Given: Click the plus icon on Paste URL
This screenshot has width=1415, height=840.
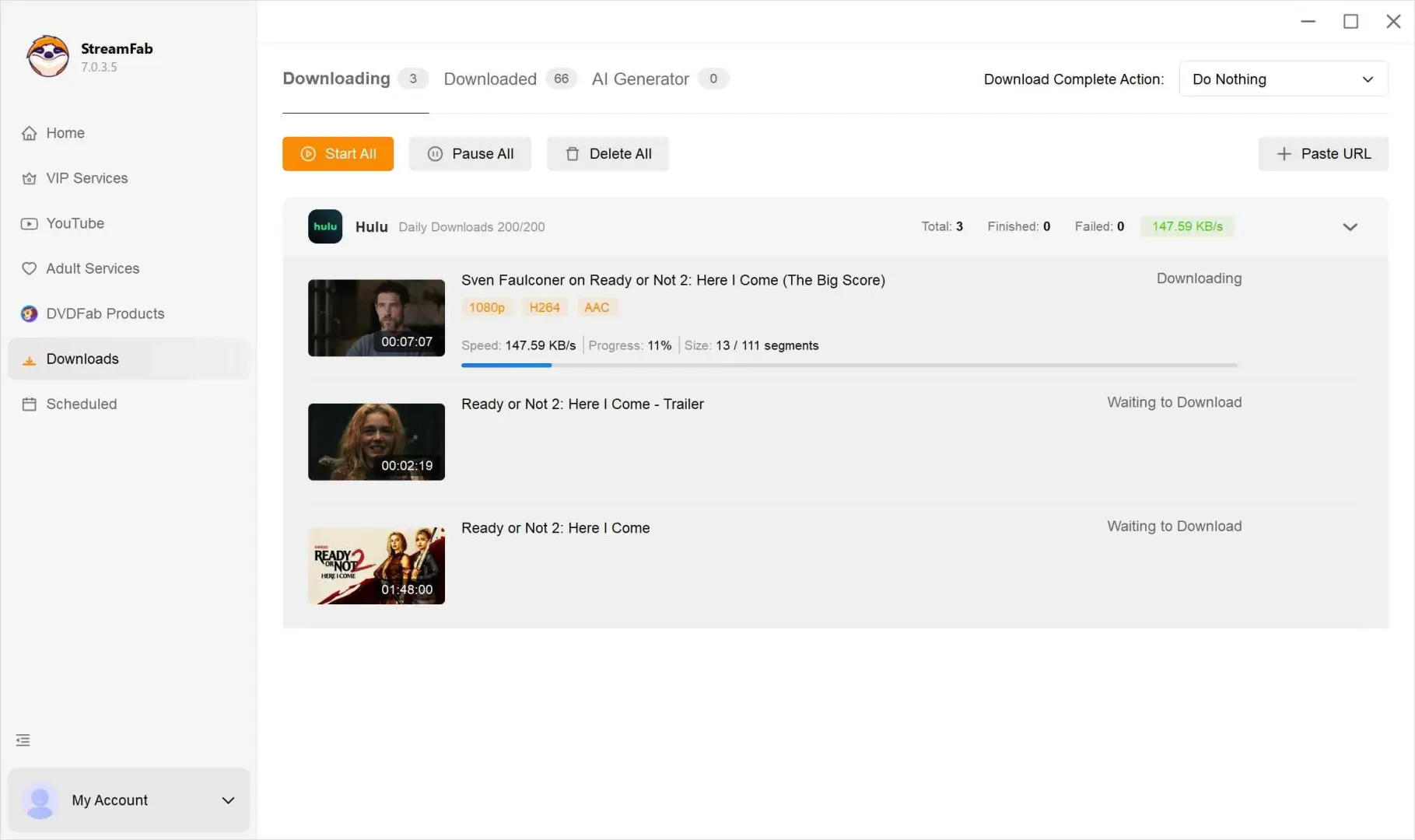Looking at the screenshot, I should [x=1284, y=154].
